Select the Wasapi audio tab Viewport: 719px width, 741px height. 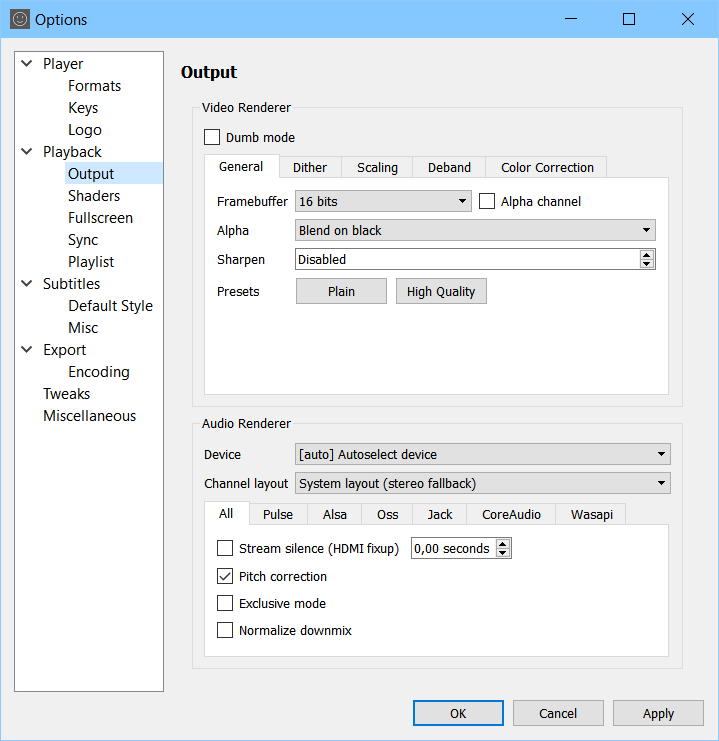pyautogui.click(x=591, y=514)
